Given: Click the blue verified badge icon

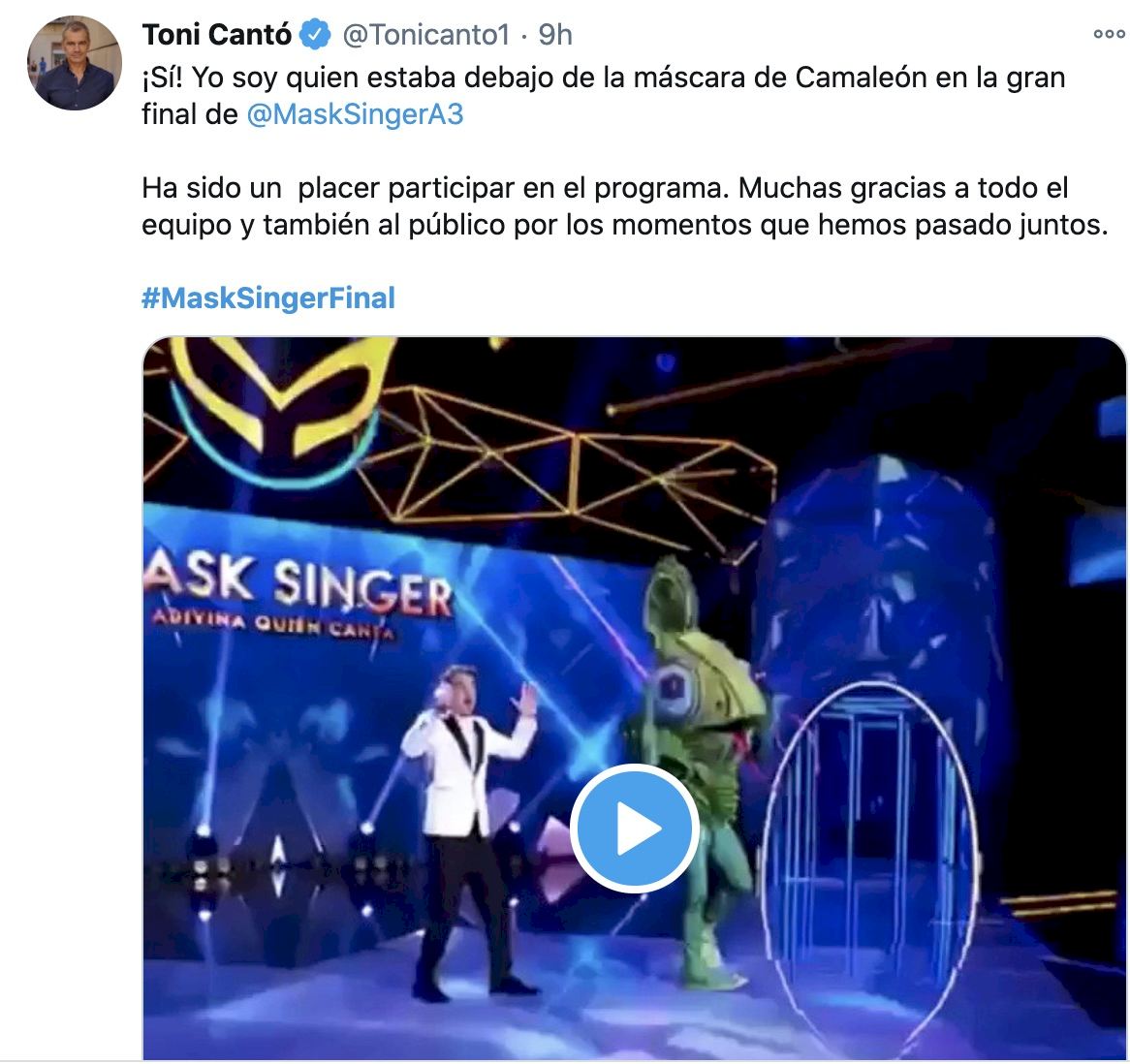Looking at the screenshot, I should [x=315, y=35].
